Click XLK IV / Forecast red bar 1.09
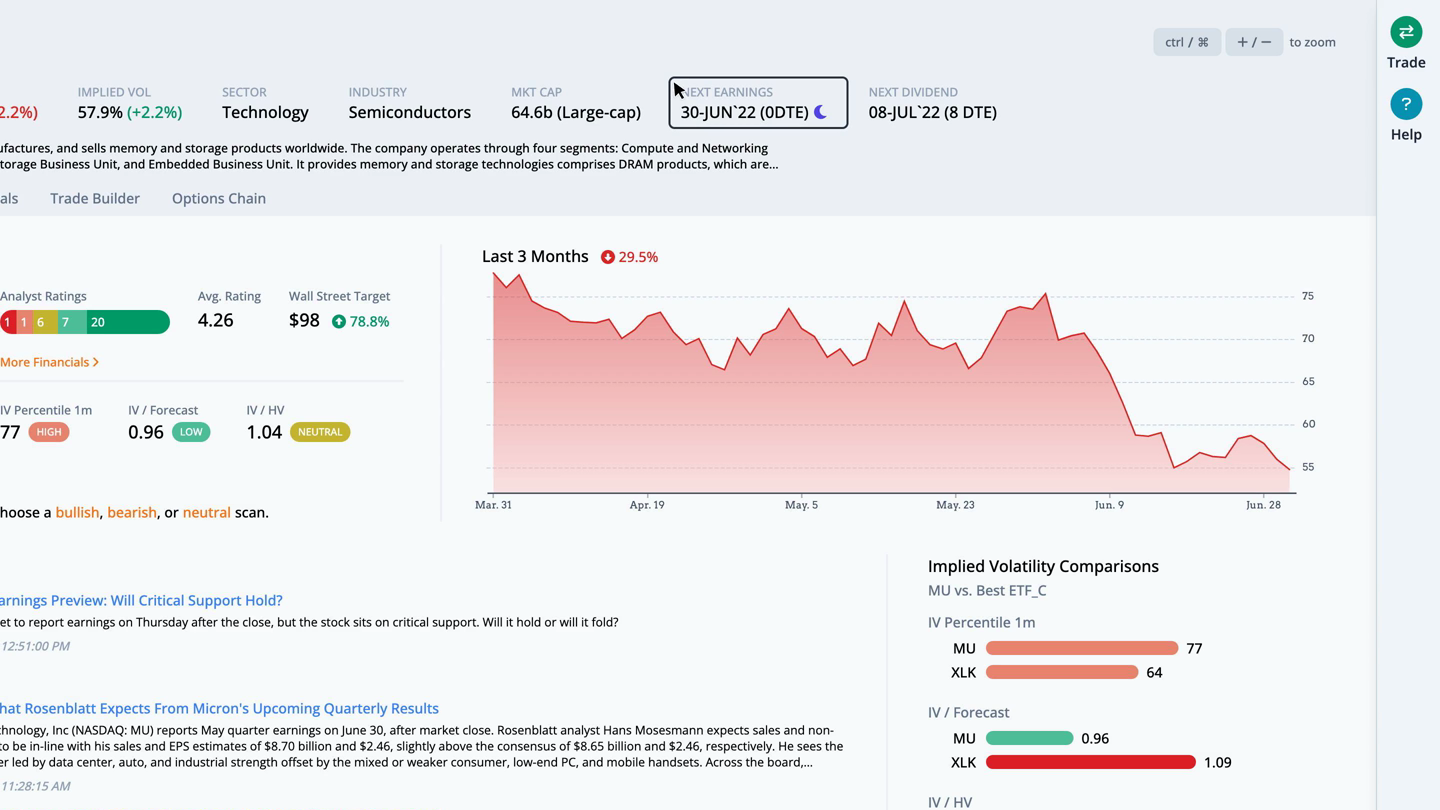 pos(1091,762)
